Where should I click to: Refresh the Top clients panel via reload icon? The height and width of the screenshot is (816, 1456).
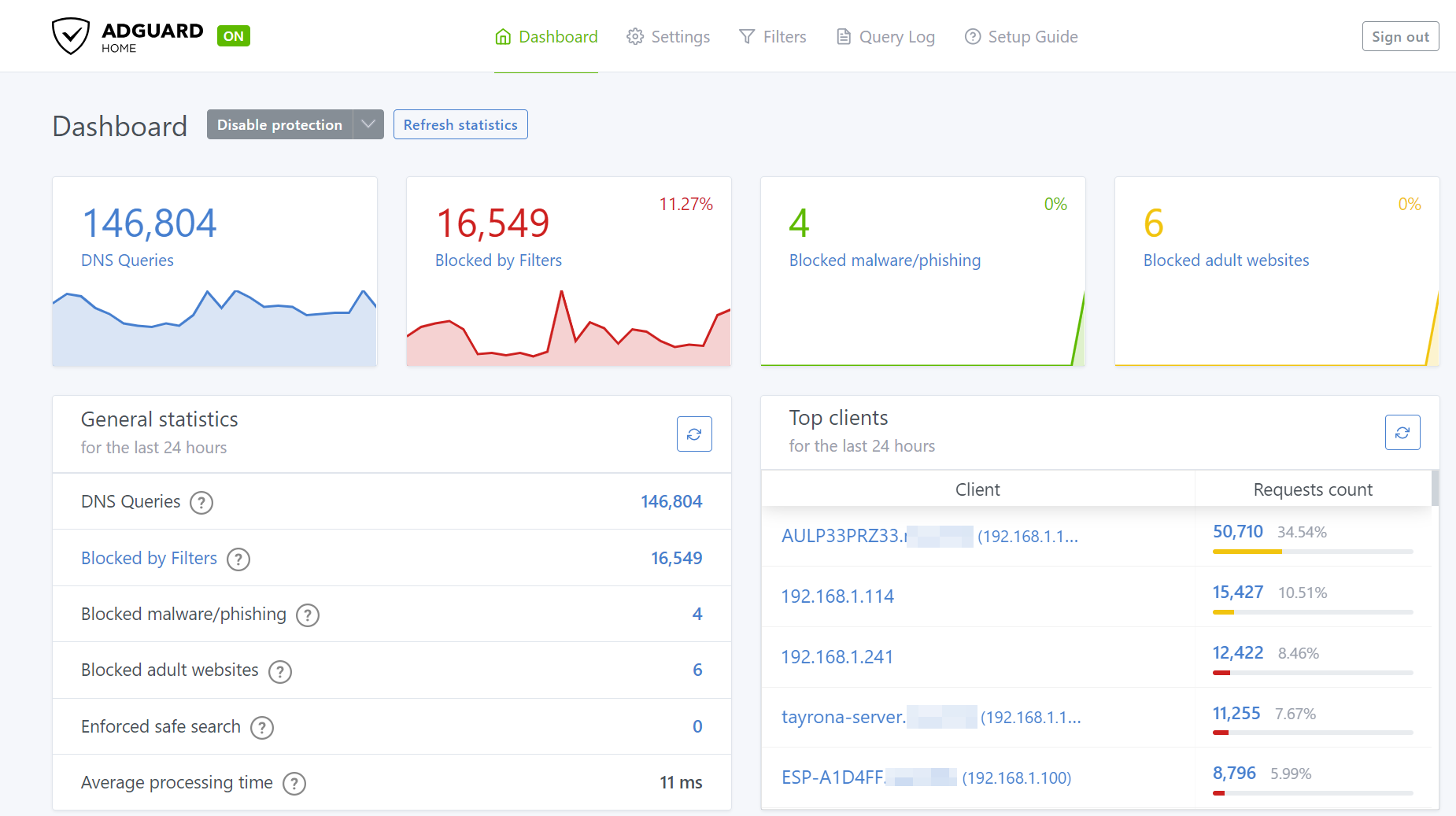click(1402, 432)
